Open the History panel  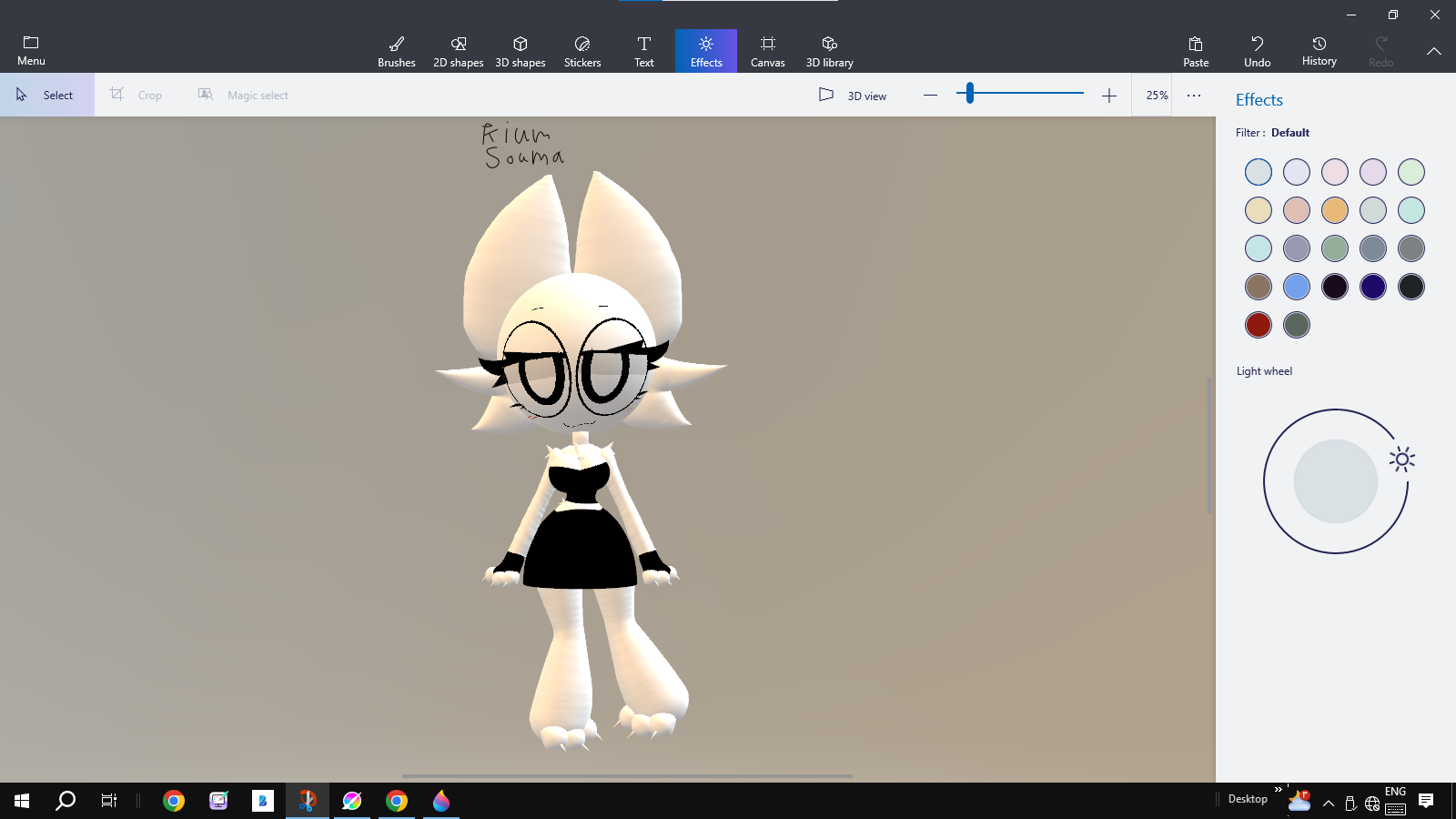click(1319, 51)
